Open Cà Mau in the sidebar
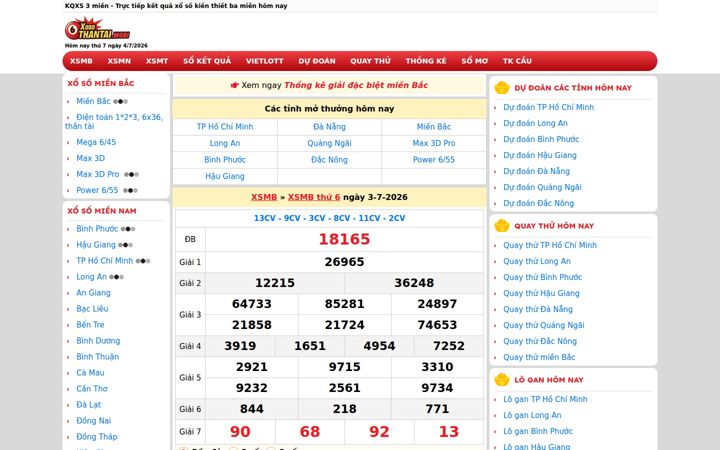 (90, 373)
